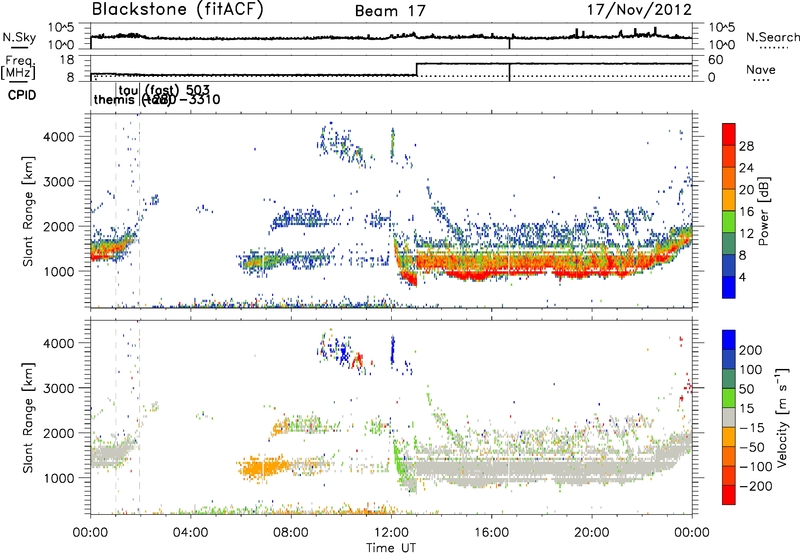Click the "20" value on the Power colorbar

point(746,190)
